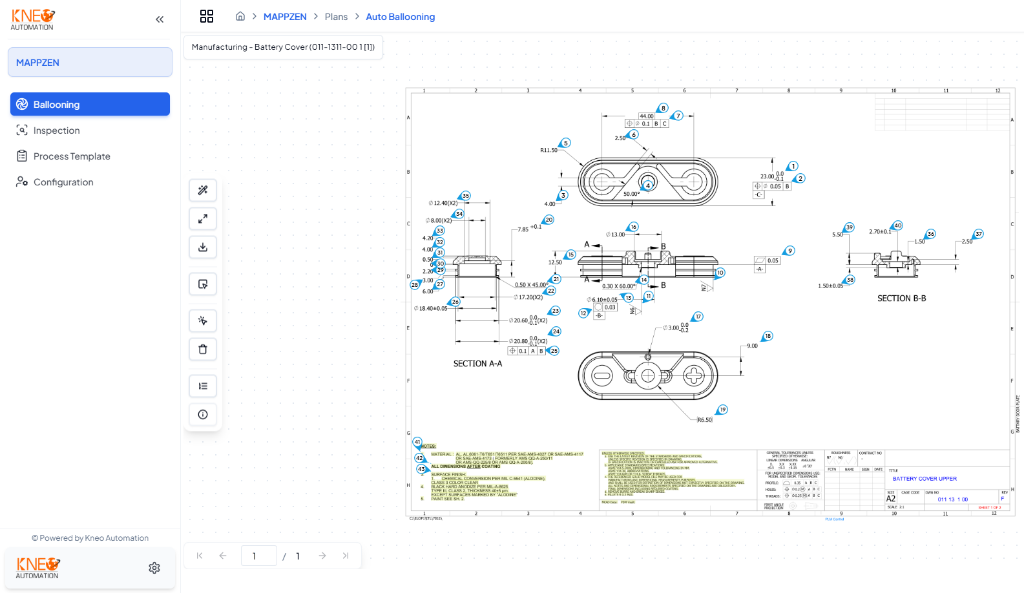Screen dimensions: 1024x593
Task: Activate the pointer click selection tool
Action: tap(202, 321)
